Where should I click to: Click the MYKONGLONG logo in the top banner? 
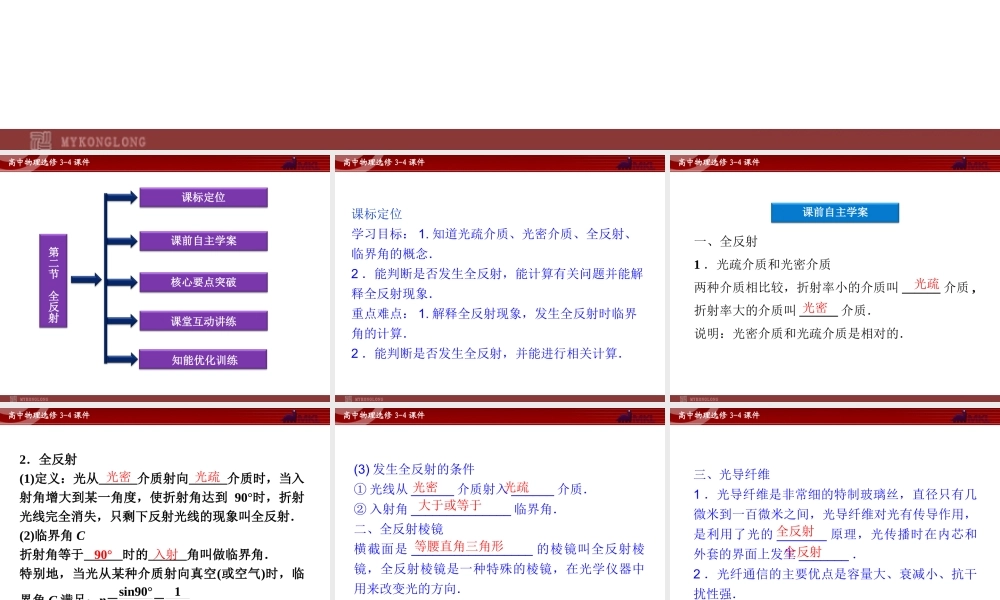(89, 141)
